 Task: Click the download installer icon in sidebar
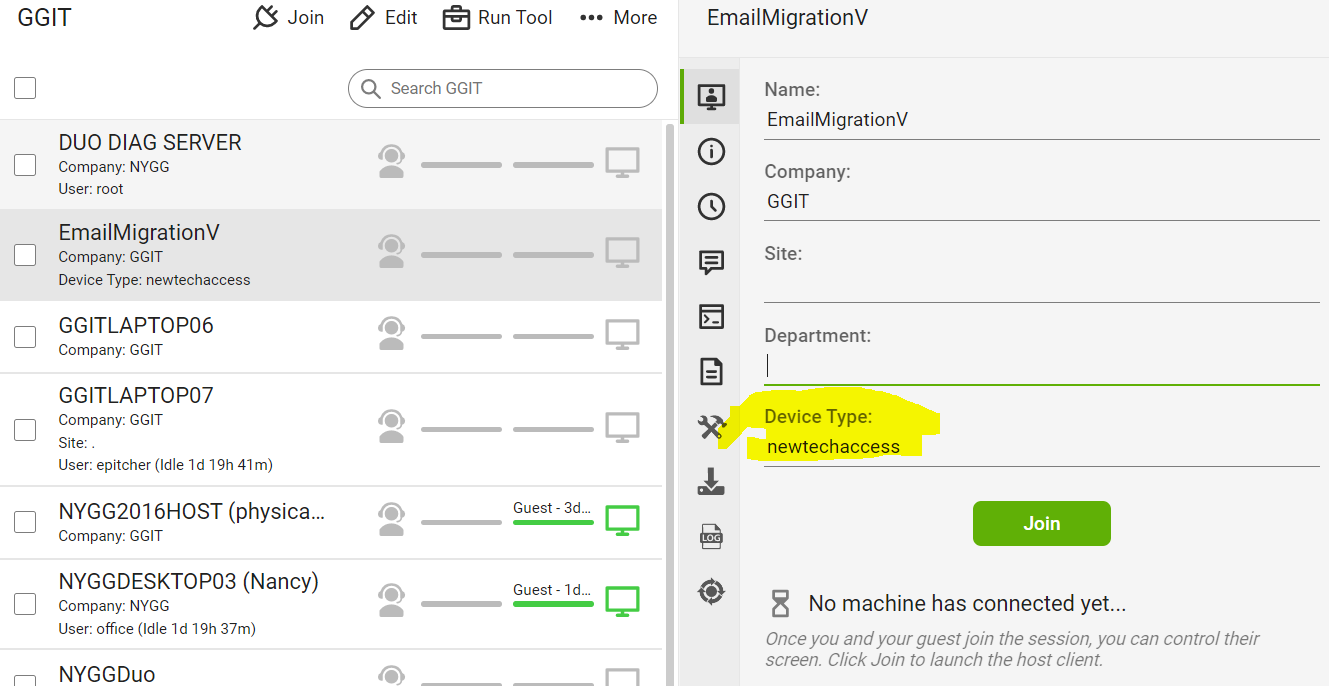pos(711,482)
